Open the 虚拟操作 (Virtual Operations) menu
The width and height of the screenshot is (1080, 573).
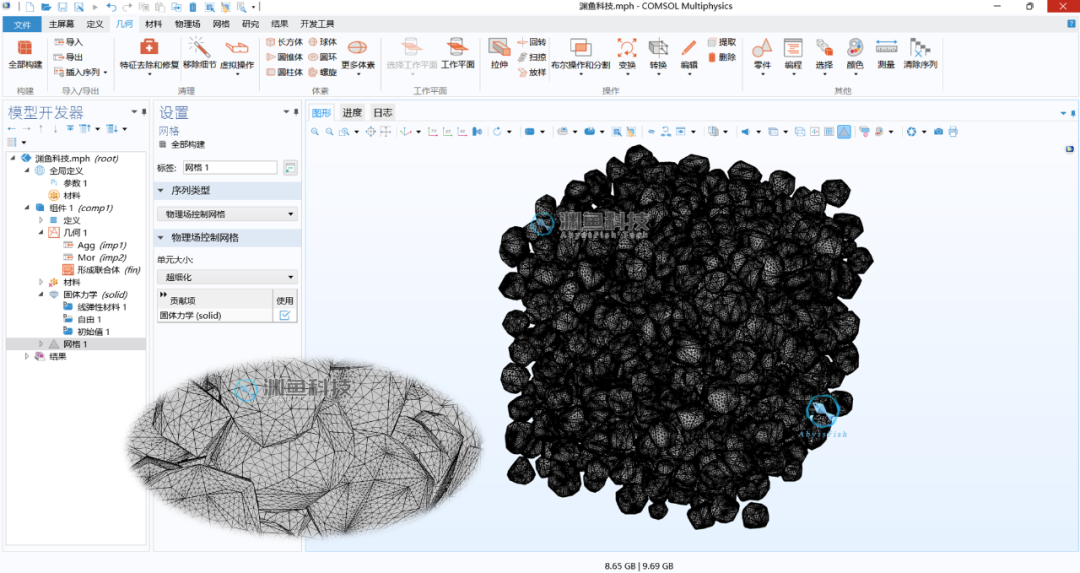pyautogui.click(x=237, y=54)
